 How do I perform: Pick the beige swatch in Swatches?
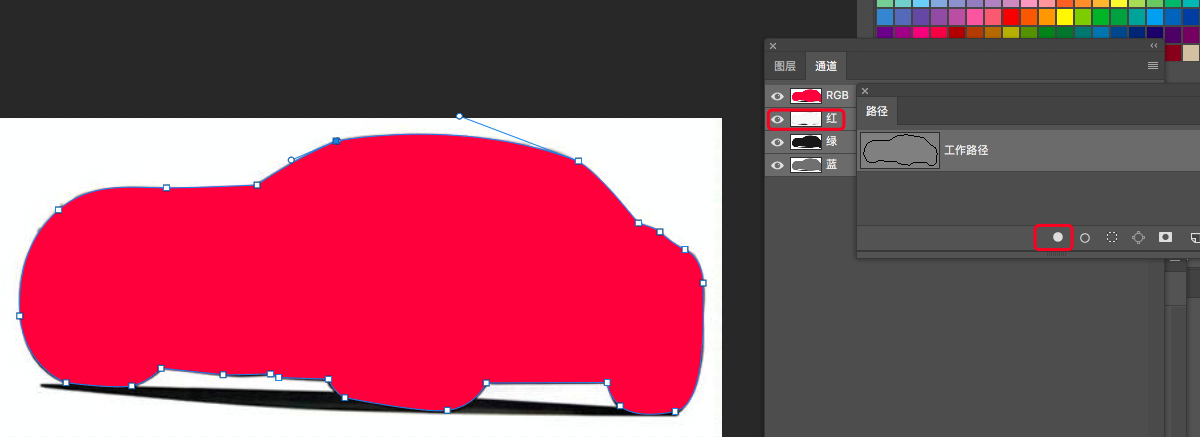pyautogui.click(x=1191, y=52)
